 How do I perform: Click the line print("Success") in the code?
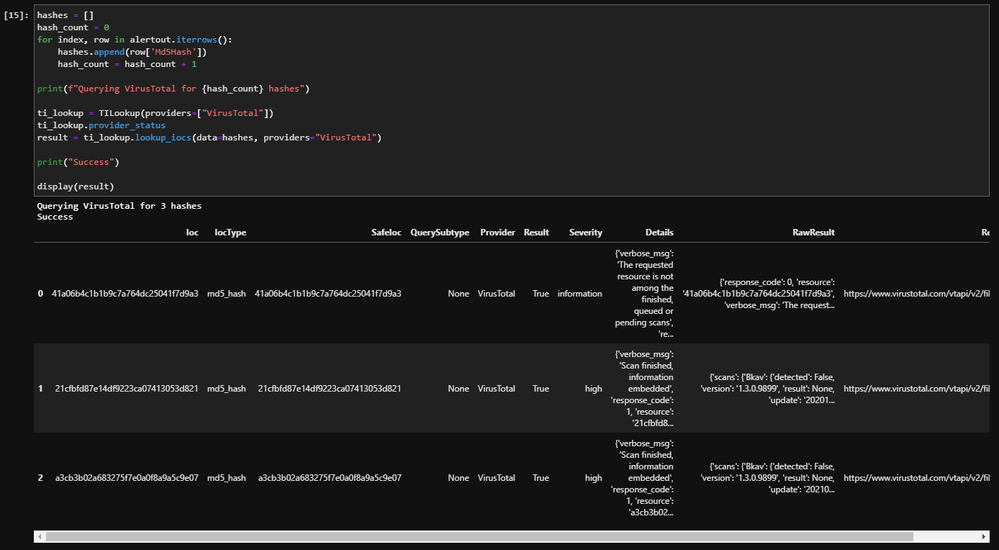coord(78,162)
